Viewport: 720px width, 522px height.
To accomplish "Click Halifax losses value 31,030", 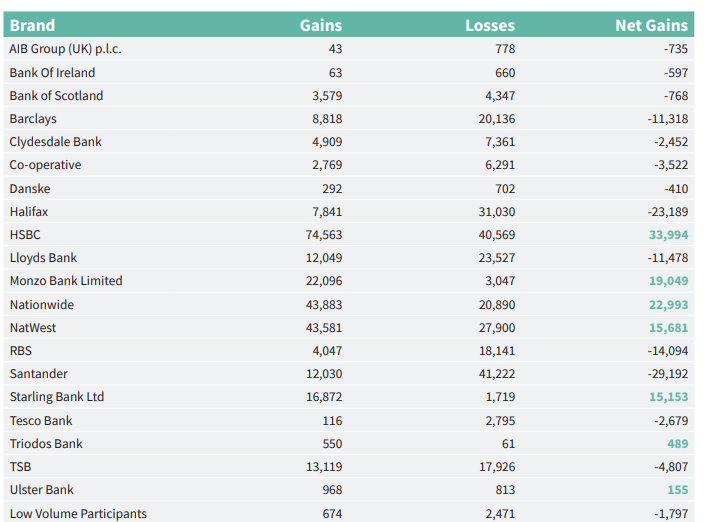I will (x=497, y=211).
